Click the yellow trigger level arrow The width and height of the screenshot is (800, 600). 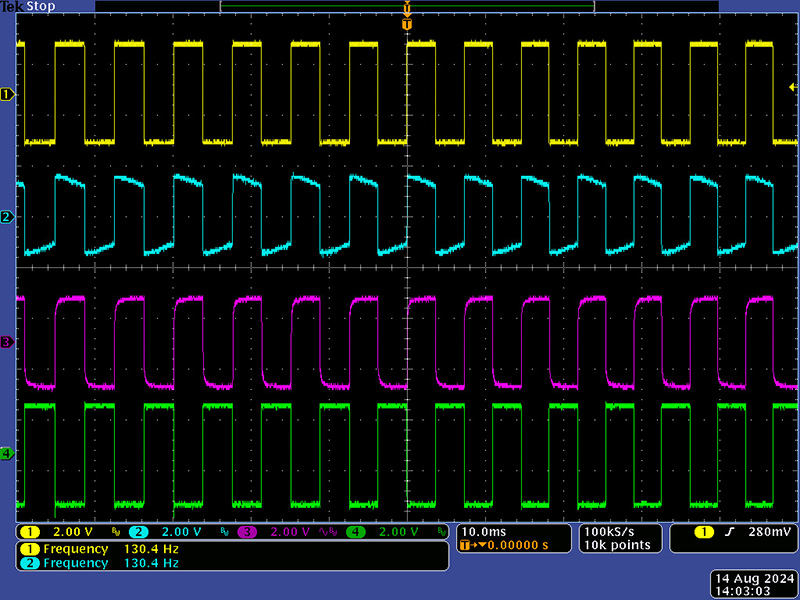(792, 87)
